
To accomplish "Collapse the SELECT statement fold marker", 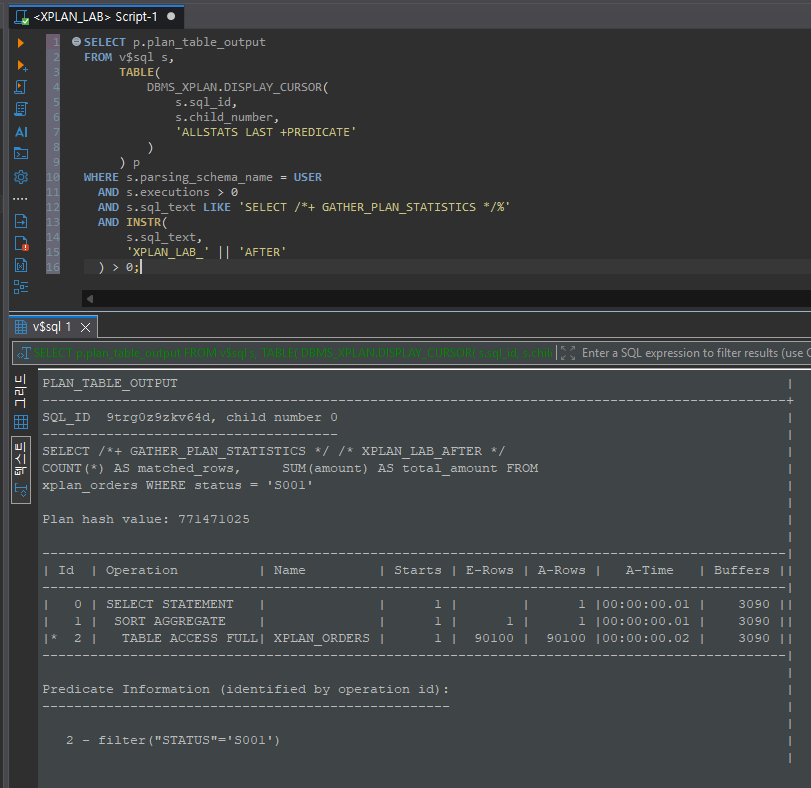I will coord(77,41).
